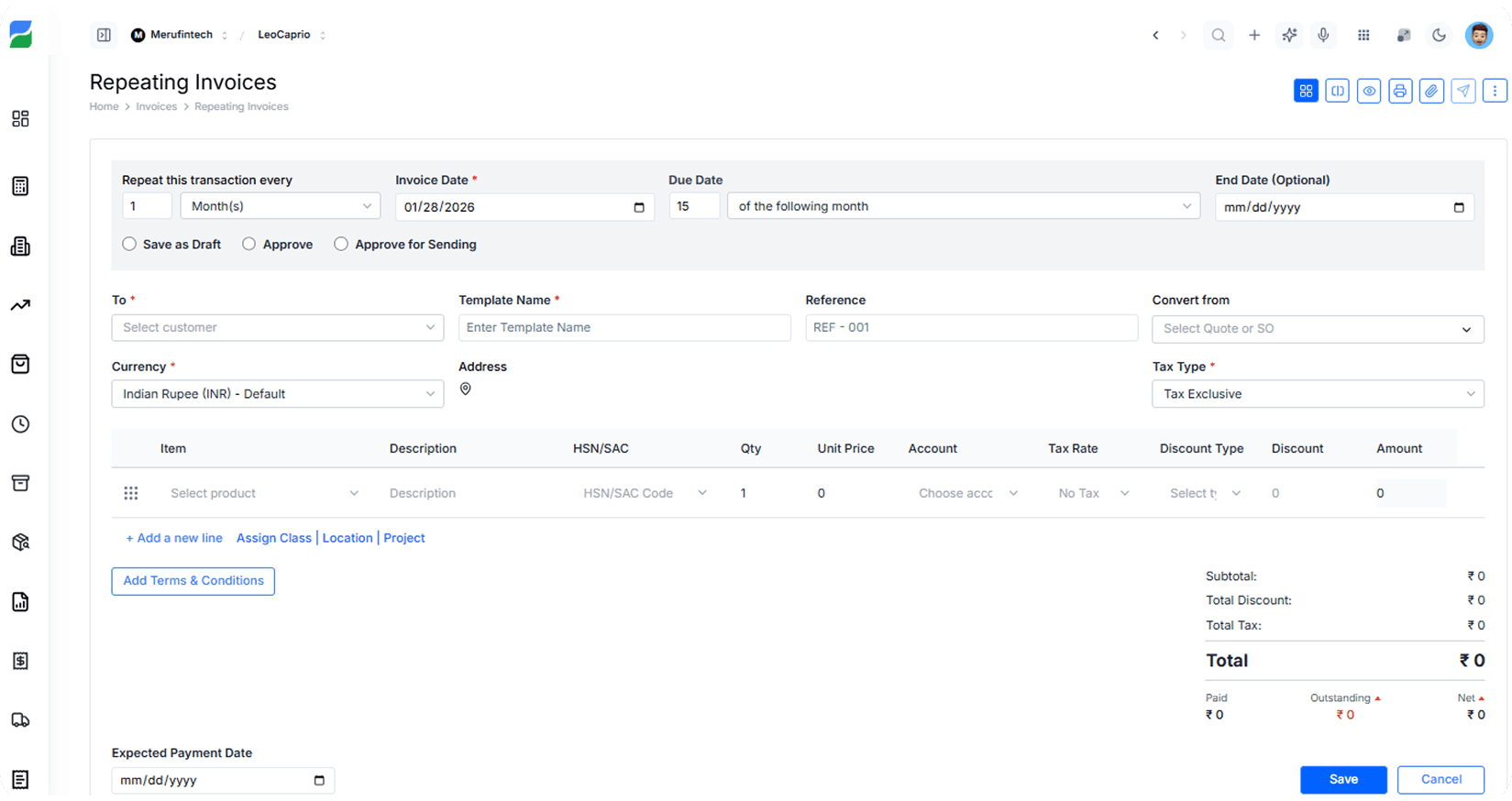Toggle dark mode moon icon
This screenshot has width=1512, height=801.
click(1439, 35)
